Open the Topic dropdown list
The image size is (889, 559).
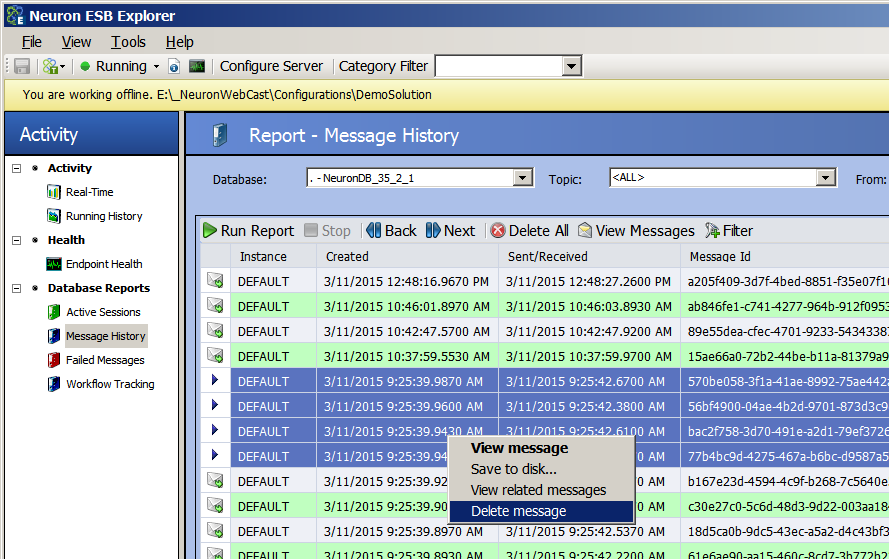826,178
